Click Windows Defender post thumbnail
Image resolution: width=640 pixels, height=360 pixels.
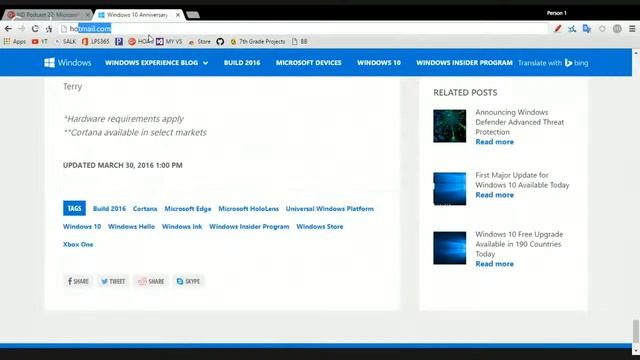tap(449, 126)
